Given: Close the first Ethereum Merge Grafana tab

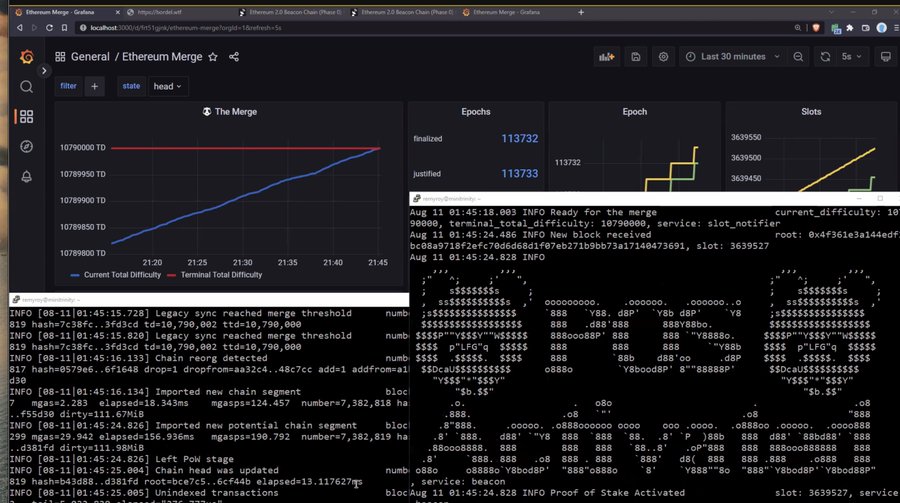Looking at the screenshot, I should coord(118,12).
